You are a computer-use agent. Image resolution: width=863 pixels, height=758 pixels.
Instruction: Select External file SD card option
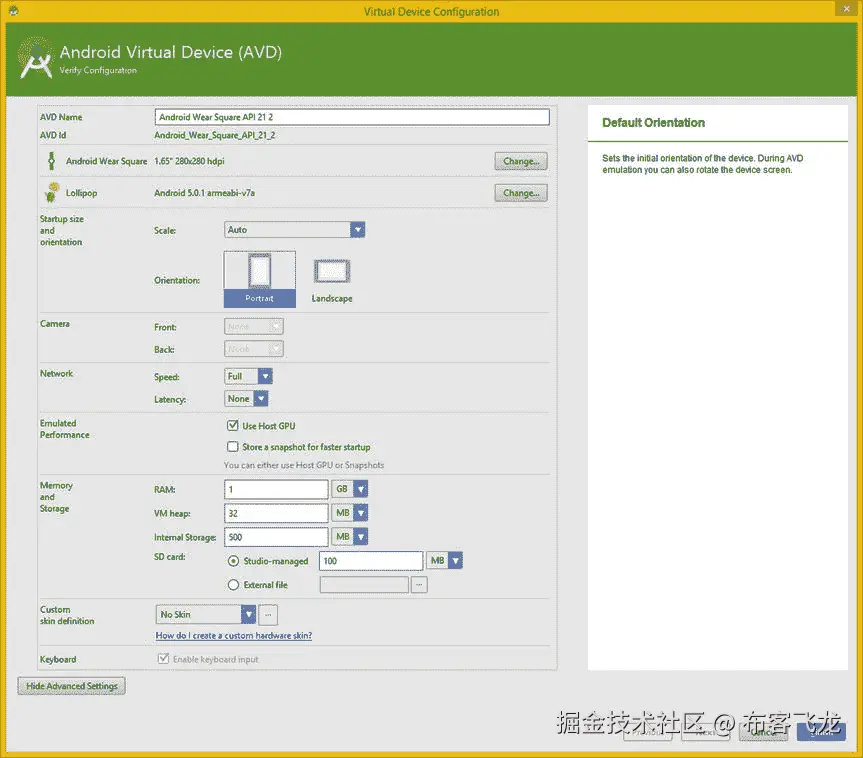click(233, 585)
